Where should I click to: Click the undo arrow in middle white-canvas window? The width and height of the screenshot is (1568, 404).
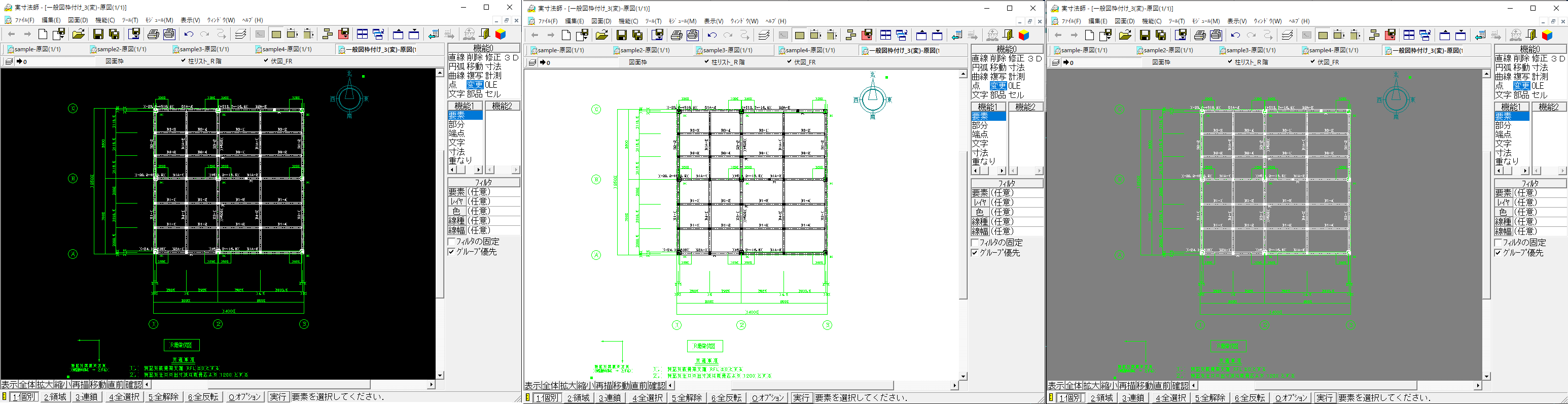[x=712, y=36]
